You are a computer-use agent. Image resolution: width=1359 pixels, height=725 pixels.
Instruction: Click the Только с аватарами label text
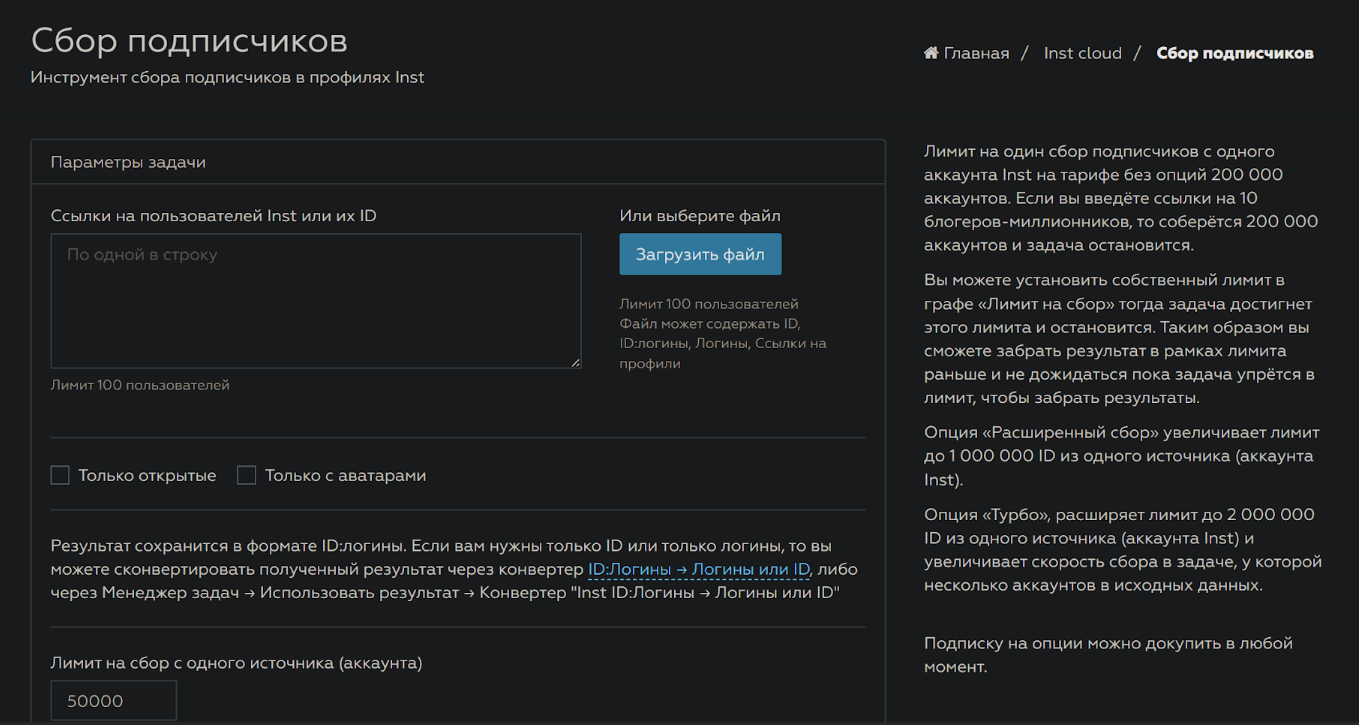pos(345,475)
